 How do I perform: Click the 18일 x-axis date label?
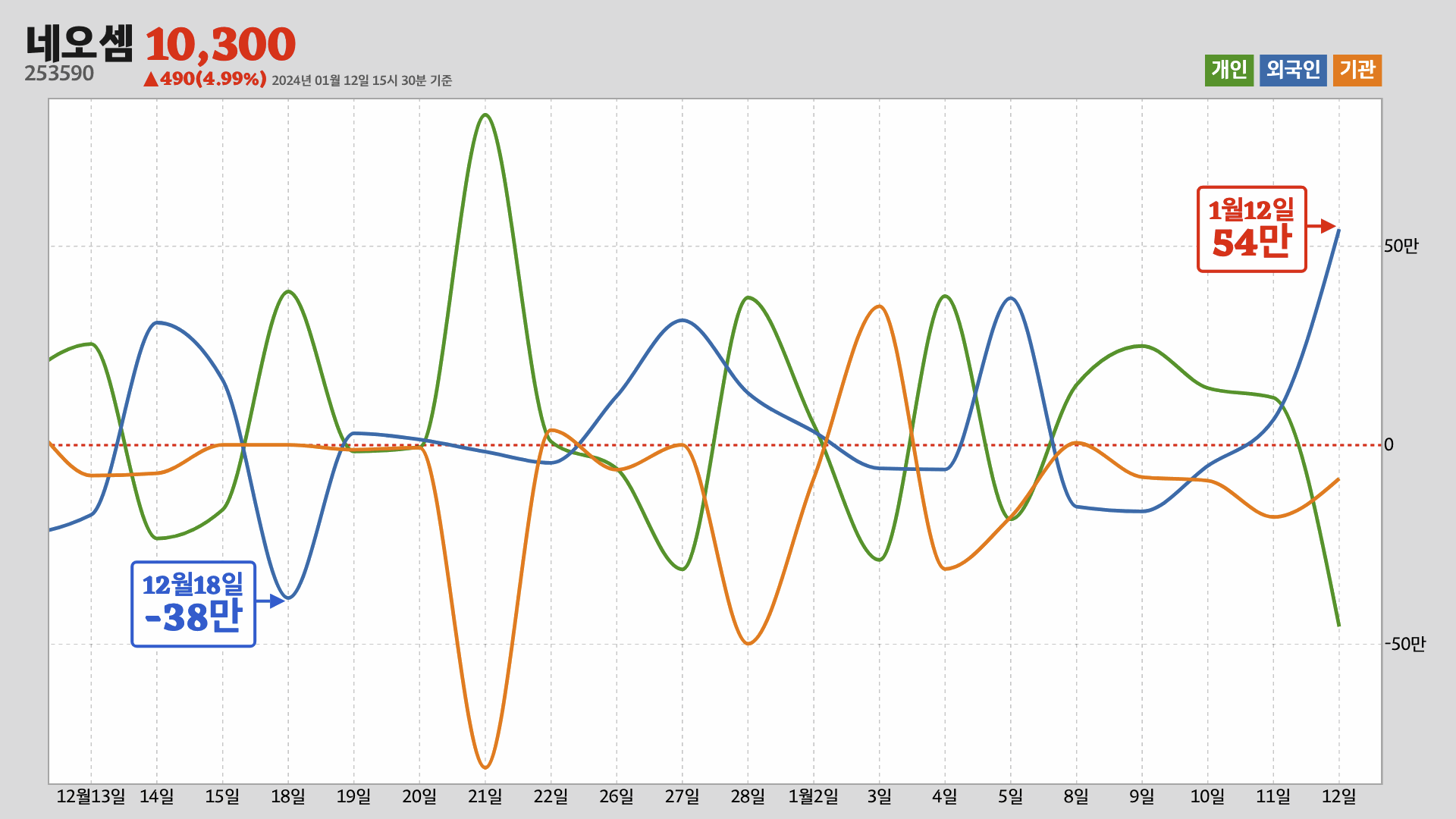[x=288, y=796]
